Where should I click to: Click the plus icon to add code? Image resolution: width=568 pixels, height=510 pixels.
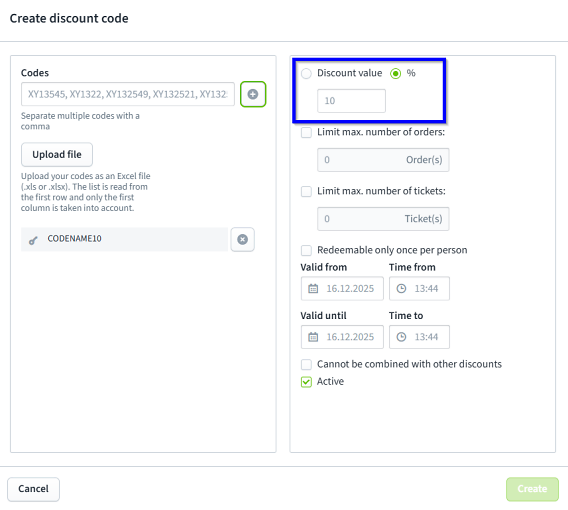pos(253,94)
